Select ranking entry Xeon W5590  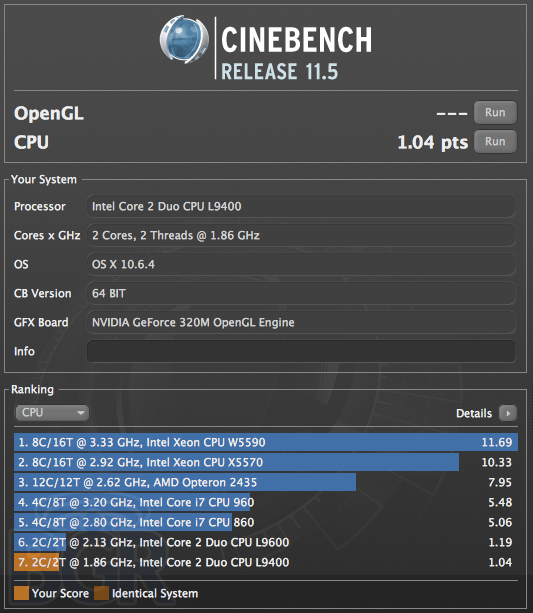click(266, 442)
